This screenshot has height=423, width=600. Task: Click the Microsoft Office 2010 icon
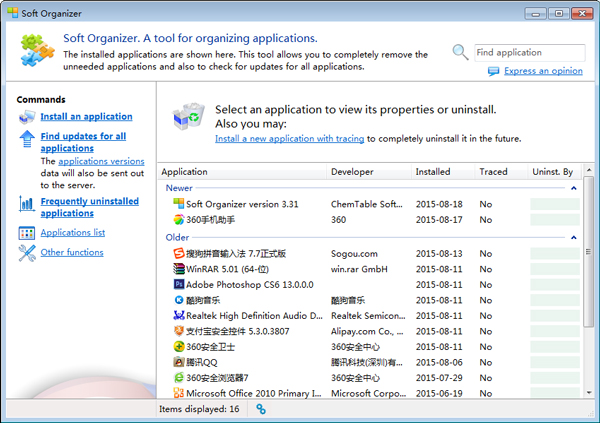(x=178, y=393)
